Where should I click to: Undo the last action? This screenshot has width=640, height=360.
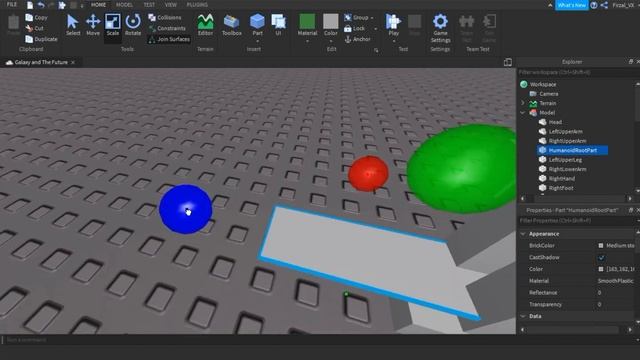pos(41,5)
